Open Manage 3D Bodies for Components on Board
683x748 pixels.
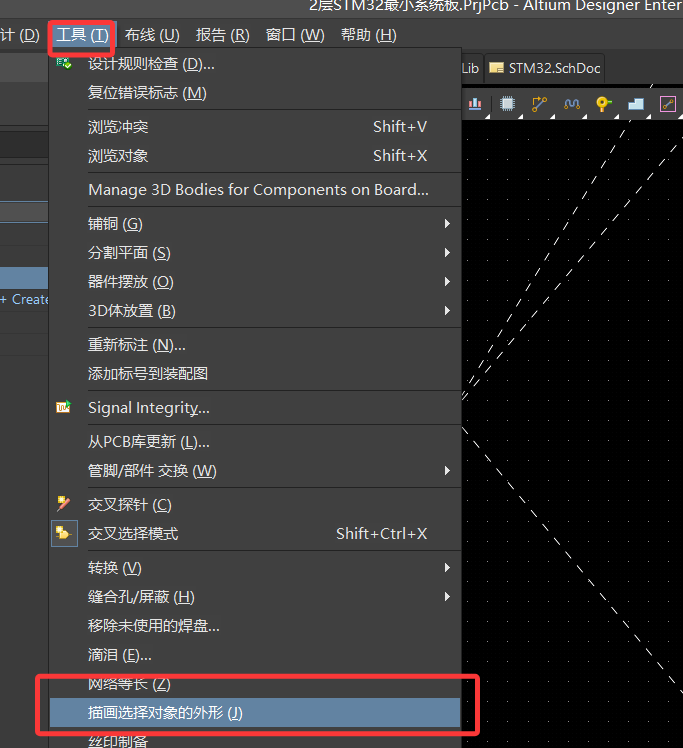point(255,190)
